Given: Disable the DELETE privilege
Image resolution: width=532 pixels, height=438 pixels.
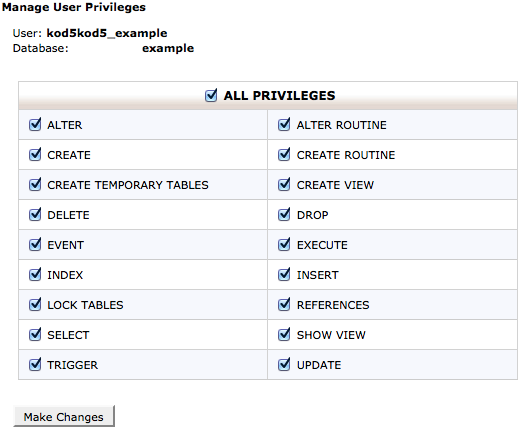Looking at the screenshot, I should coord(35,215).
